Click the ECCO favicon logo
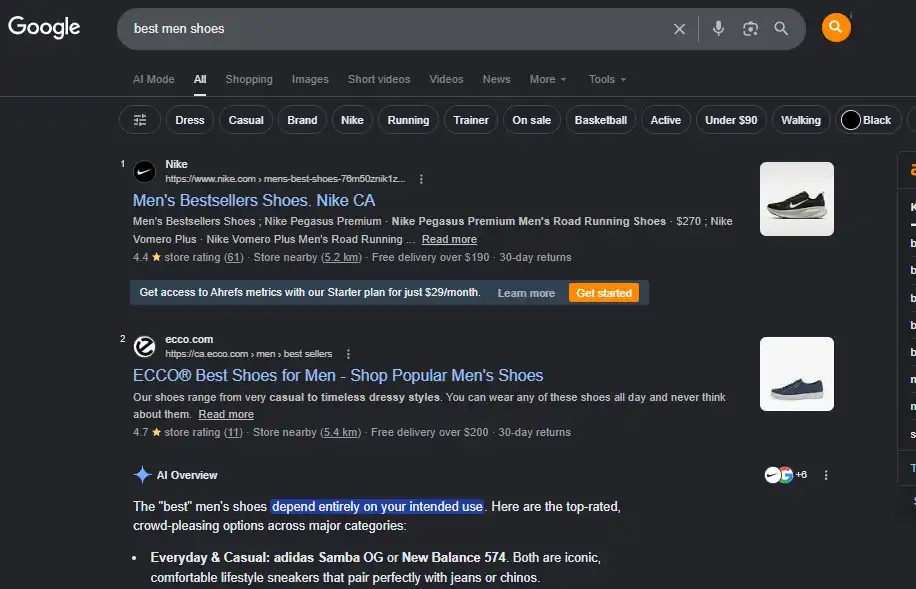The height and width of the screenshot is (589, 916). [x=144, y=347]
